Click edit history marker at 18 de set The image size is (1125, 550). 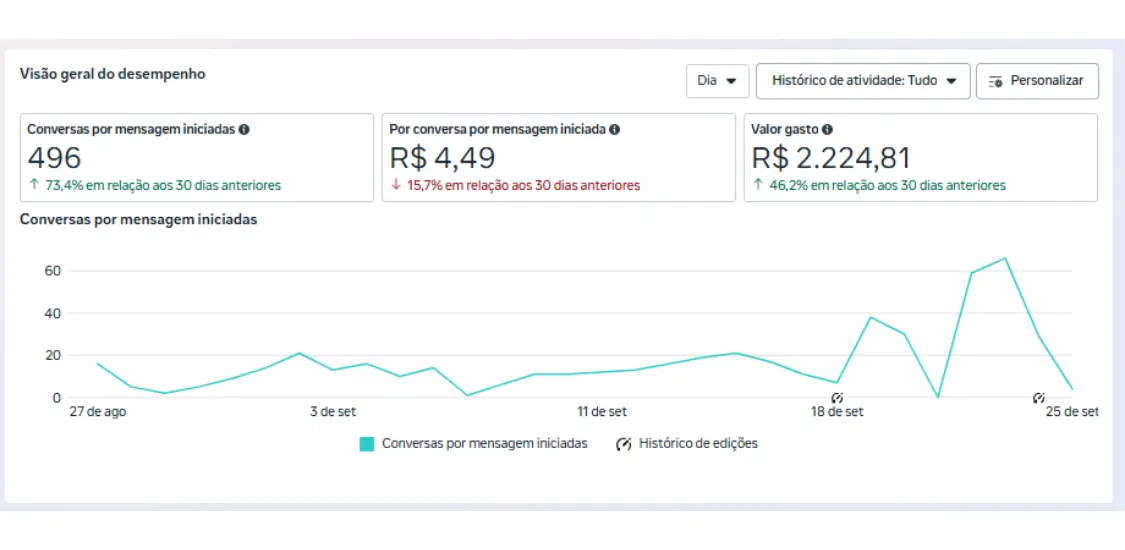837,398
